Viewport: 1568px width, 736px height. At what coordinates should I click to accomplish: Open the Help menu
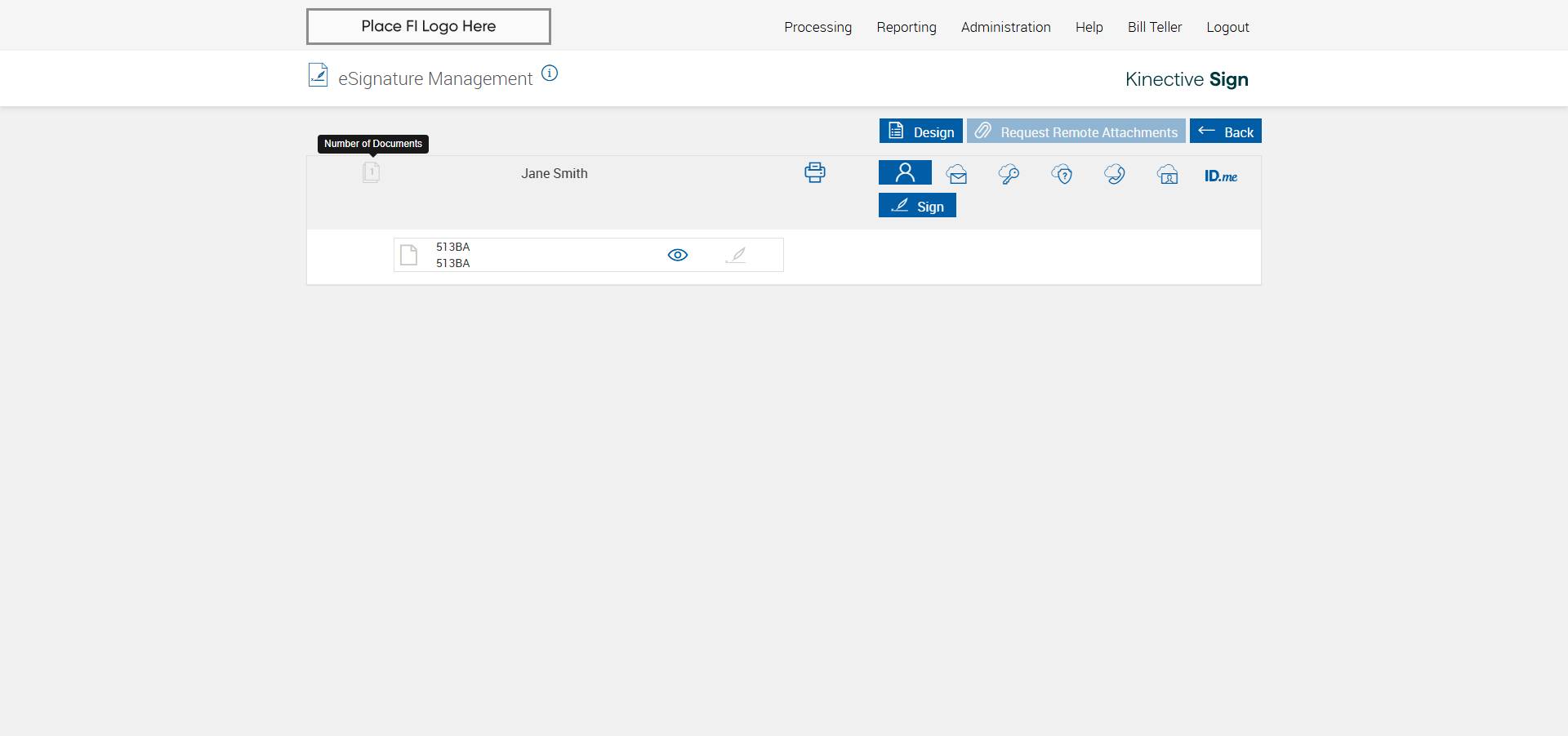pos(1089,27)
